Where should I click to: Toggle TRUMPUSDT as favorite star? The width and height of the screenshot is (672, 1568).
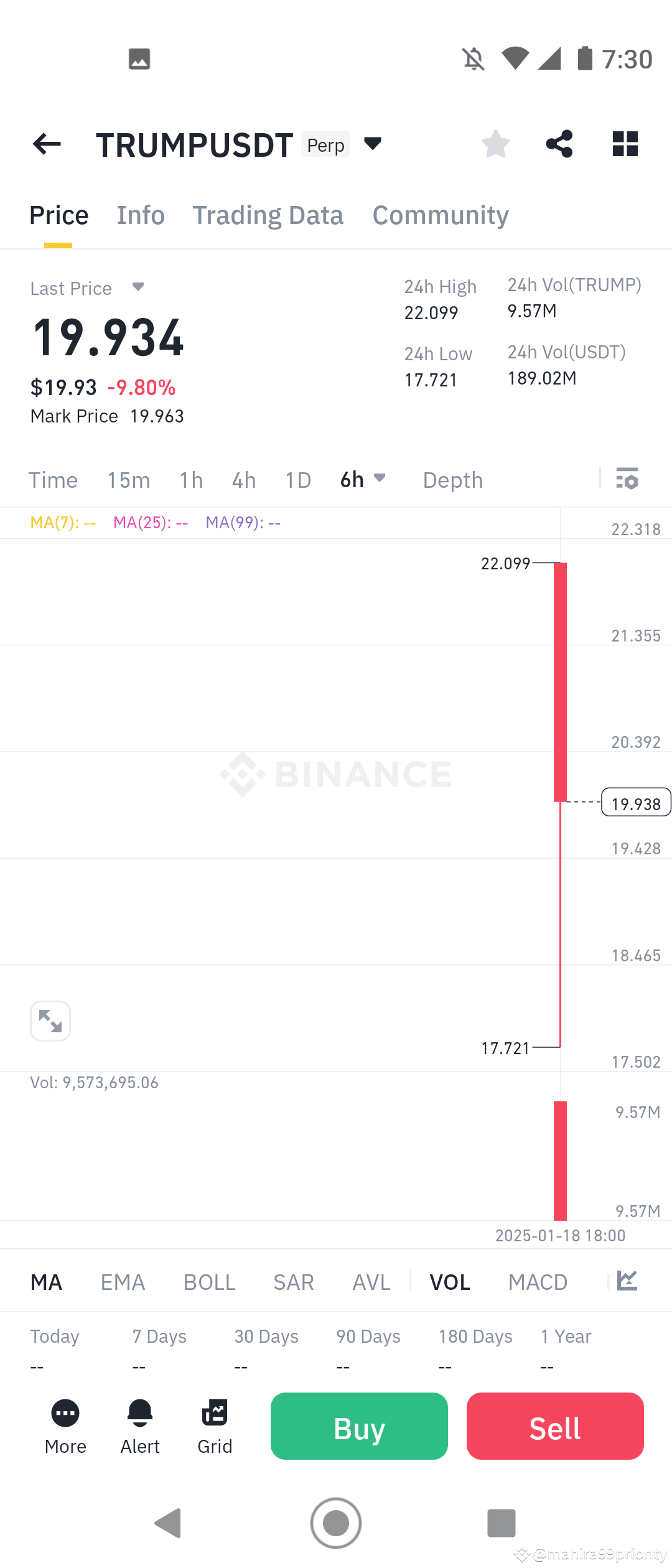(x=495, y=144)
